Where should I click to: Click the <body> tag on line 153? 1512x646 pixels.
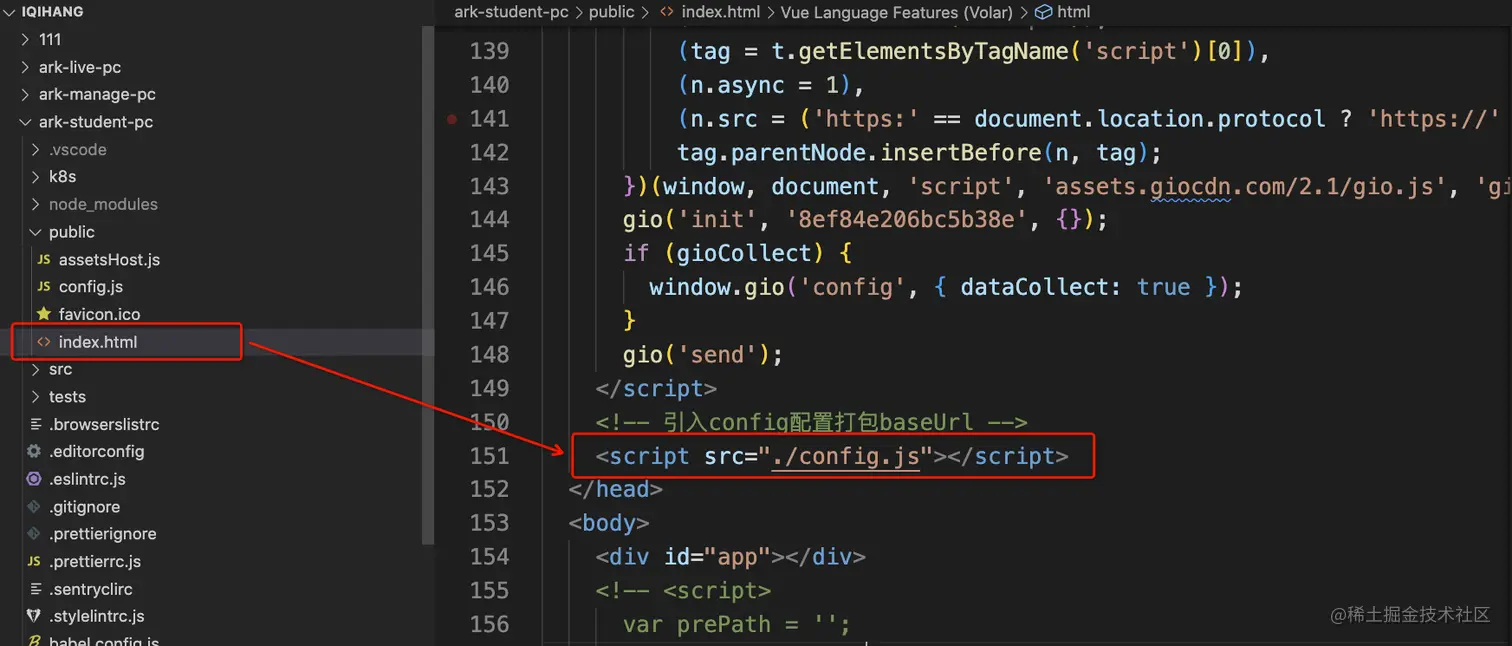pyautogui.click(x=609, y=523)
